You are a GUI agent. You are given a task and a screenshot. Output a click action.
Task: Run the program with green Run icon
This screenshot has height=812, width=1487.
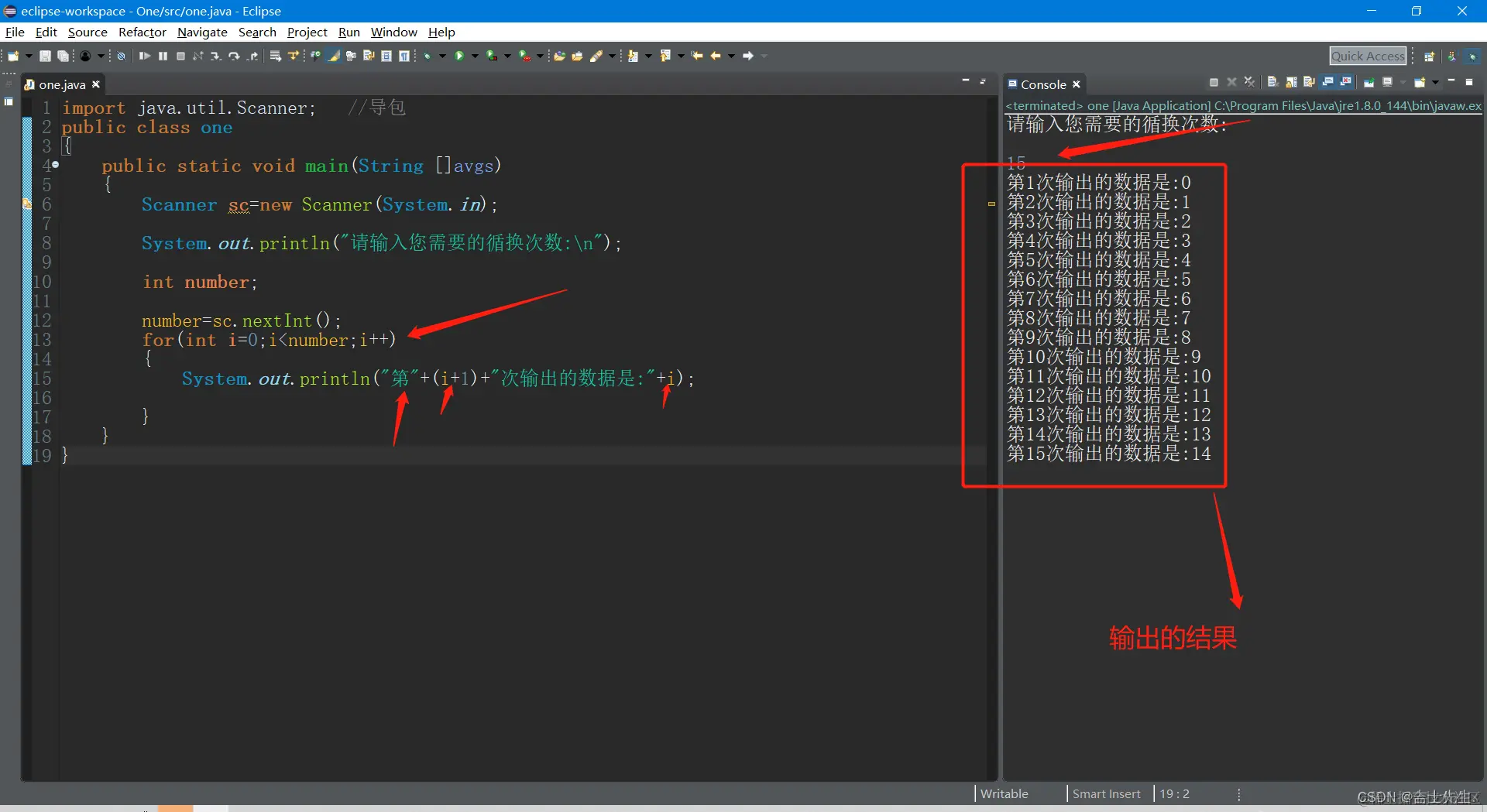[x=460, y=56]
